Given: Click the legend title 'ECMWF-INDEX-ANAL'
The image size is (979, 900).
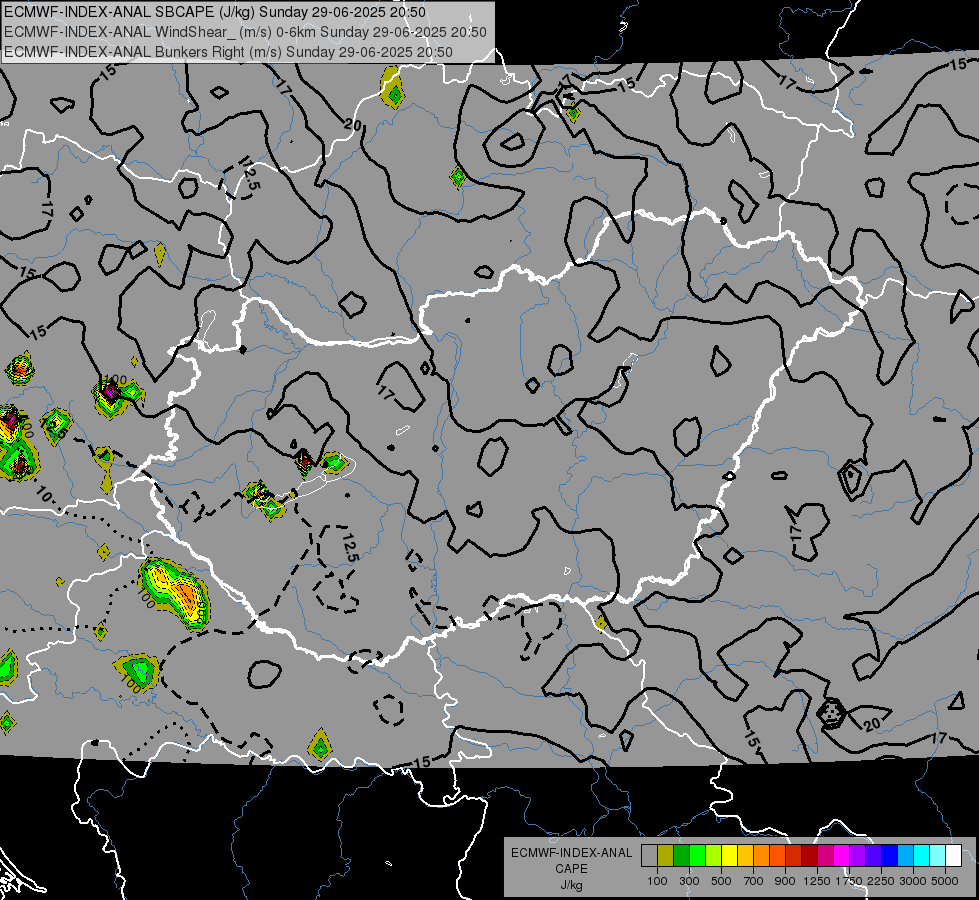Looking at the screenshot, I should tap(571, 853).
